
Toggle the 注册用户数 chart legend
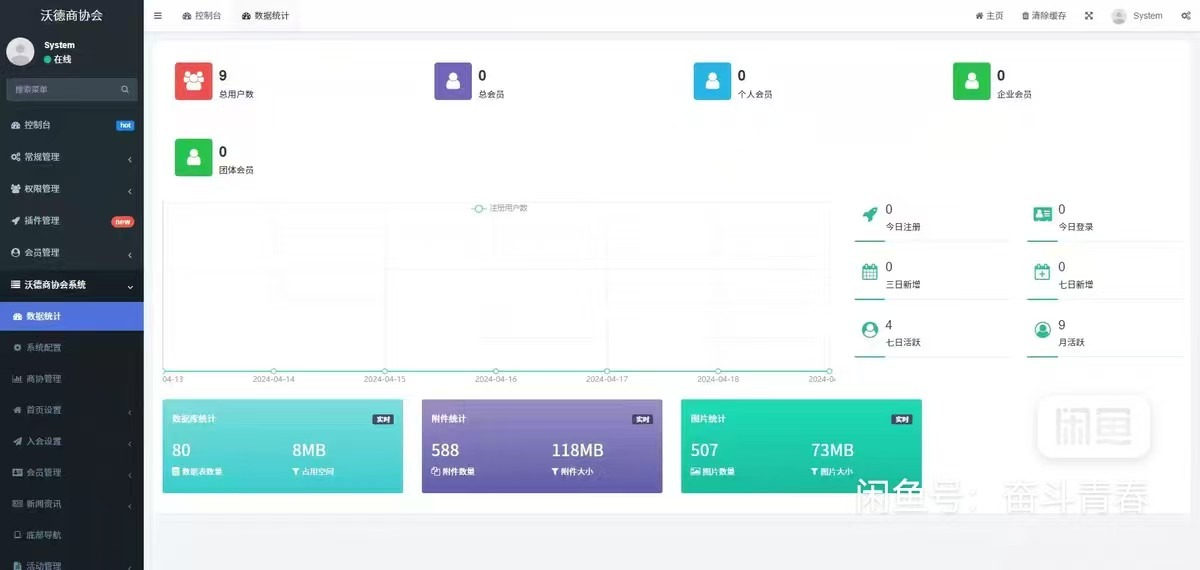500,208
